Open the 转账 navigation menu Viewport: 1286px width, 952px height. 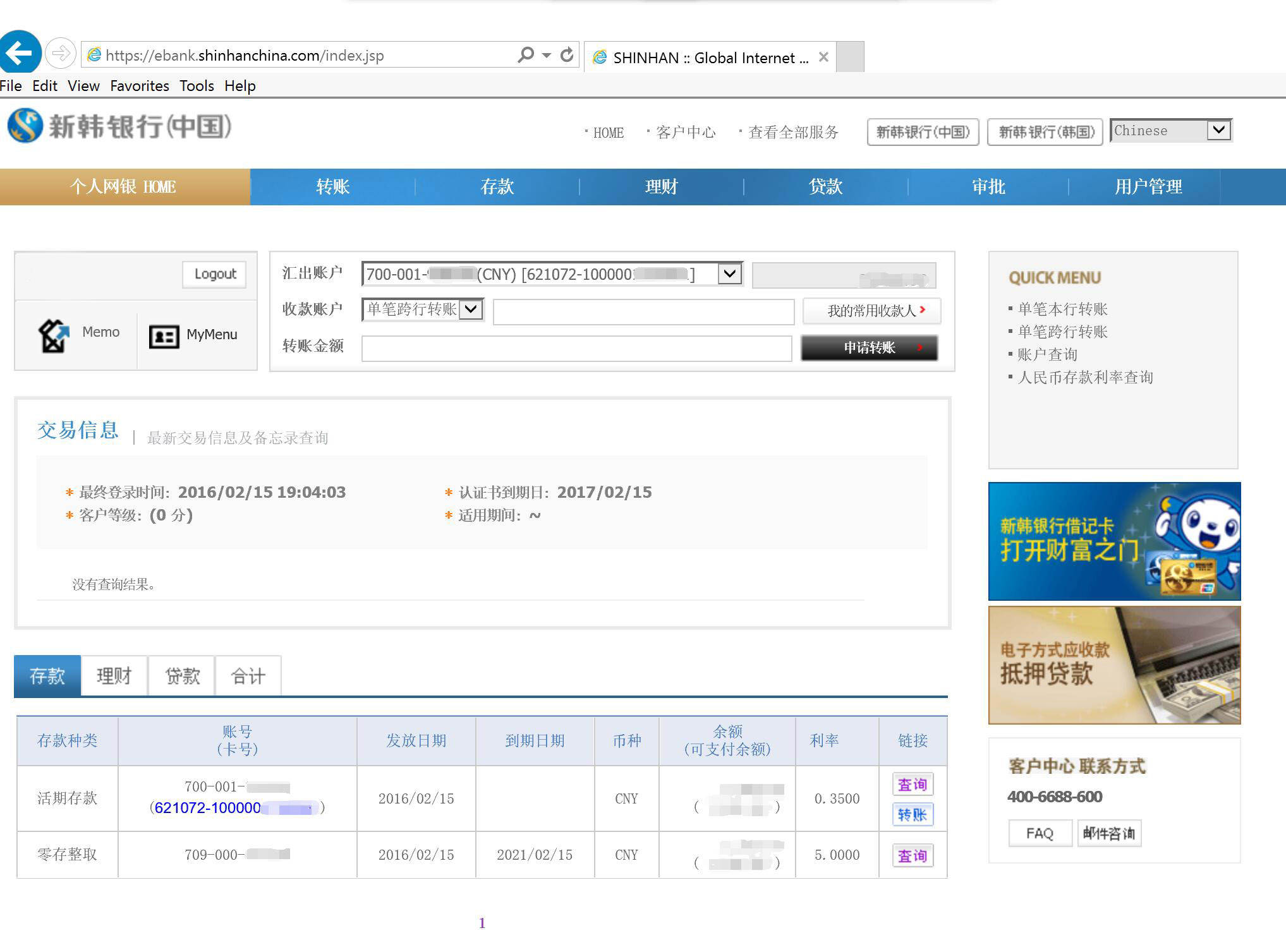coord(332,187)
